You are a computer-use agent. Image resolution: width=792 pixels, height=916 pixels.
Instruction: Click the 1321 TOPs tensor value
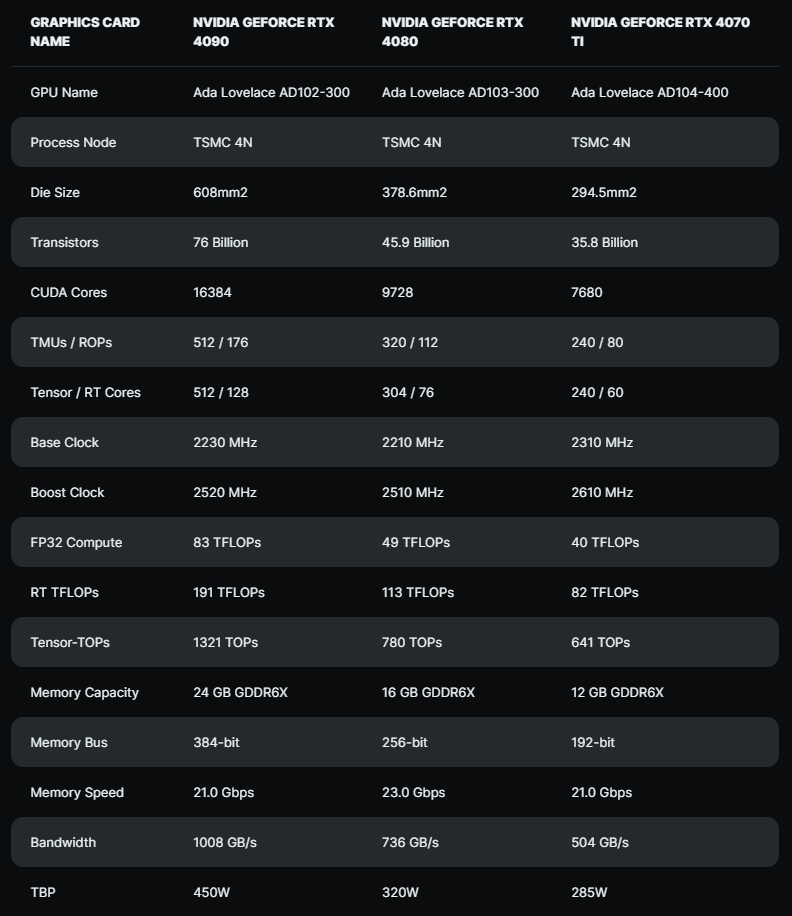pyautogui.click(x=225, y=642)
